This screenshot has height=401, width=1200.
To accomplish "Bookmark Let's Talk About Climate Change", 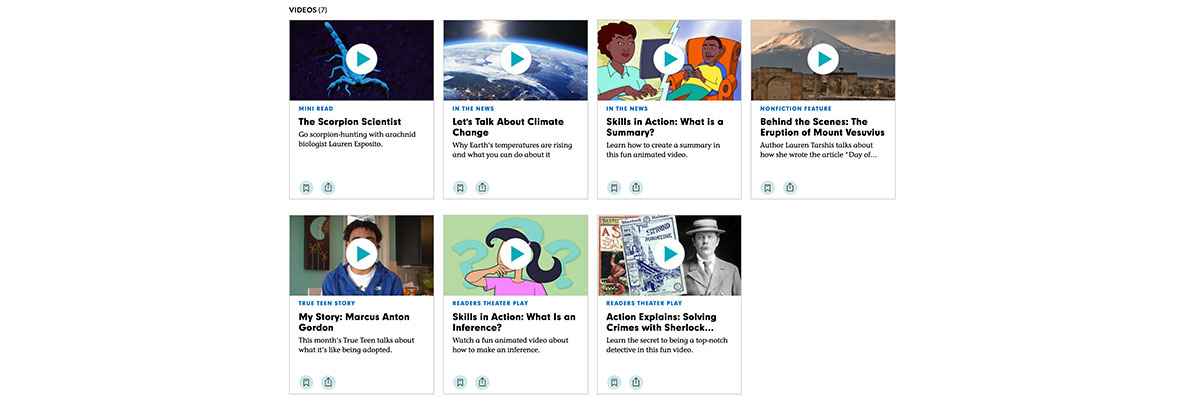I will tap(460, 188).
